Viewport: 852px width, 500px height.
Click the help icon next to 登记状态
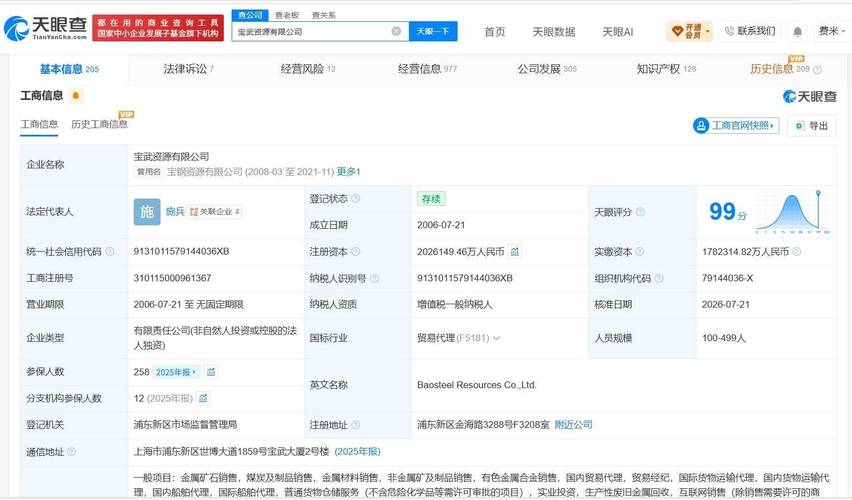tap(355, 199)
